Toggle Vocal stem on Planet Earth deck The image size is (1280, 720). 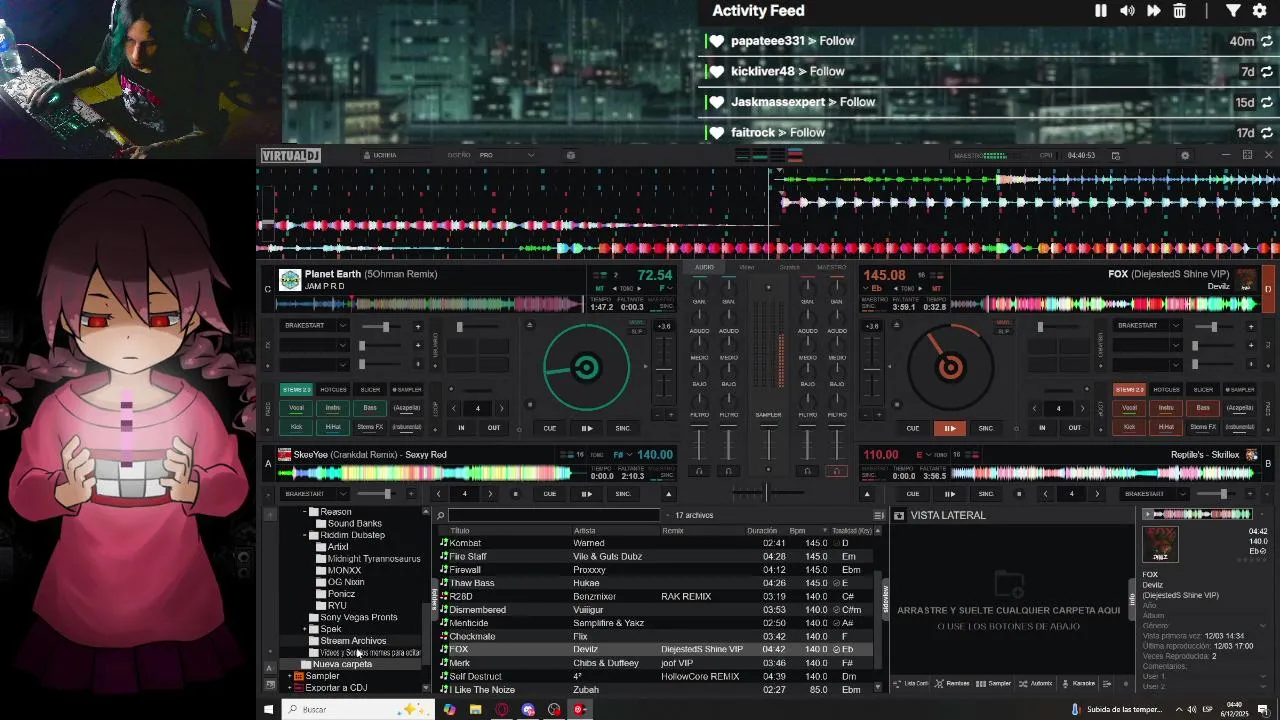[x=297, y=408]
